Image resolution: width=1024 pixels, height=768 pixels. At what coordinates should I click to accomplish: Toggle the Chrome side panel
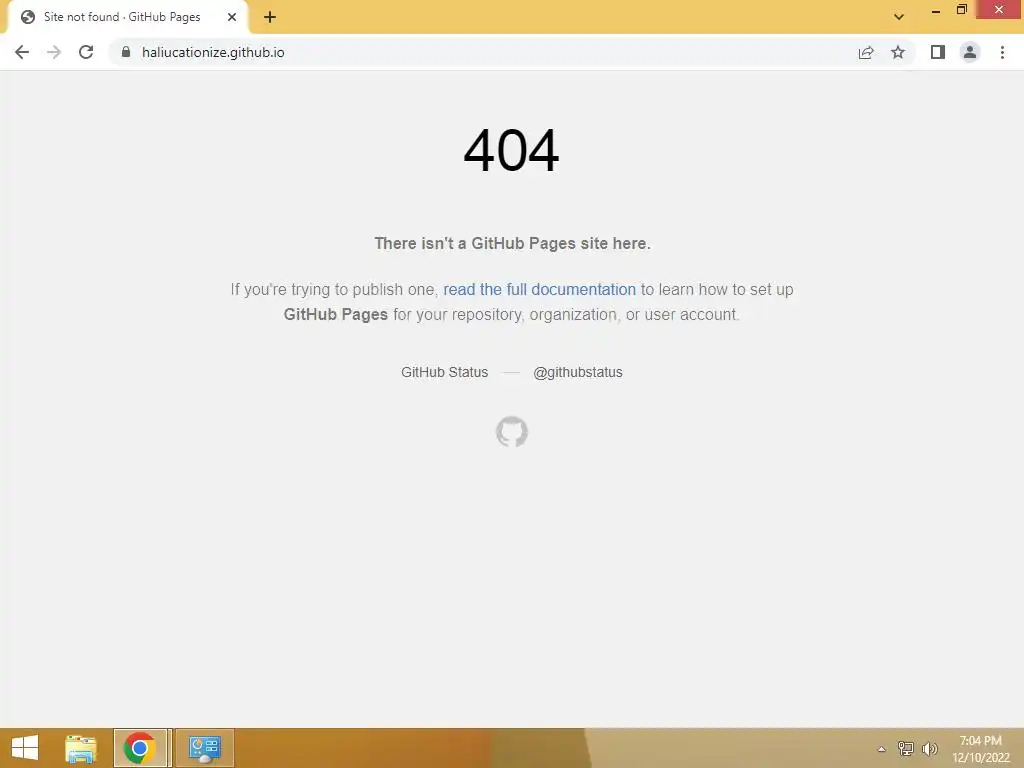tap(938, 52)
